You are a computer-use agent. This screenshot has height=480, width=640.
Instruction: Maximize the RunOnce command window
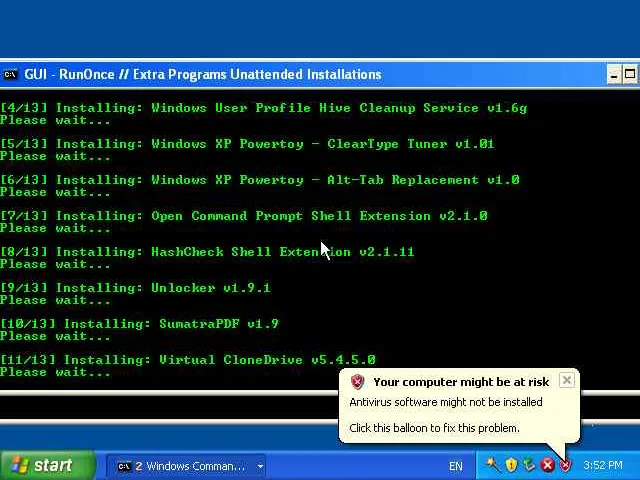[x=630, y=75]
